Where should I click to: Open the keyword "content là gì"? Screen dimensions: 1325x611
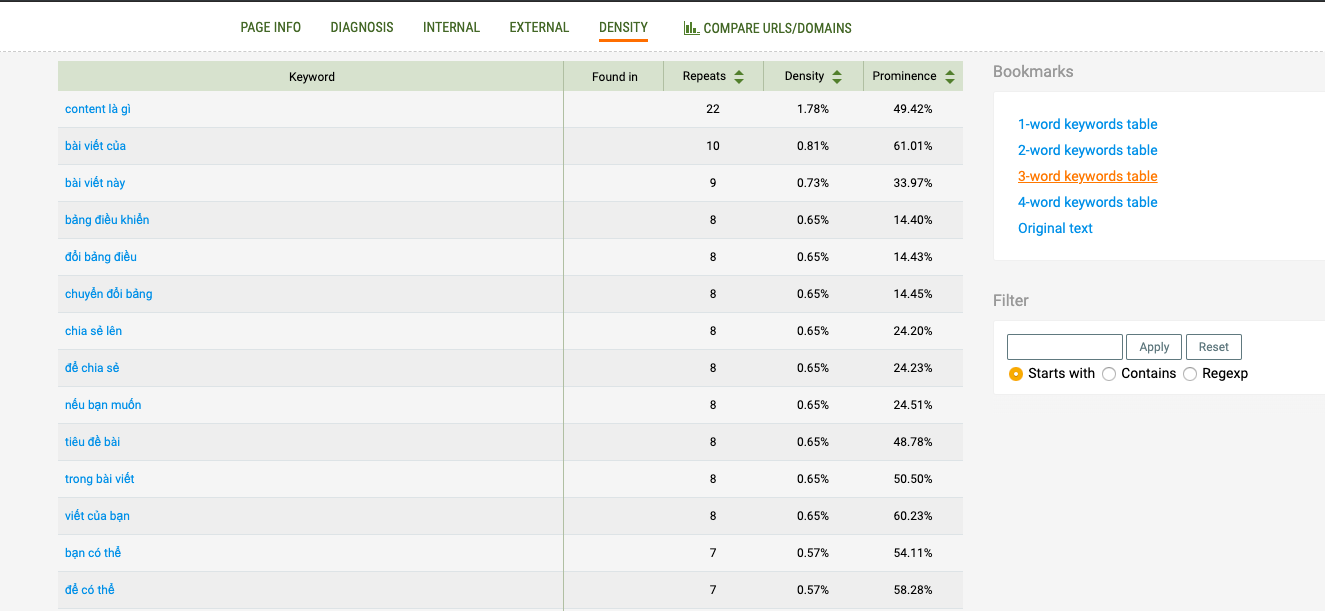[x=98, y=109]
